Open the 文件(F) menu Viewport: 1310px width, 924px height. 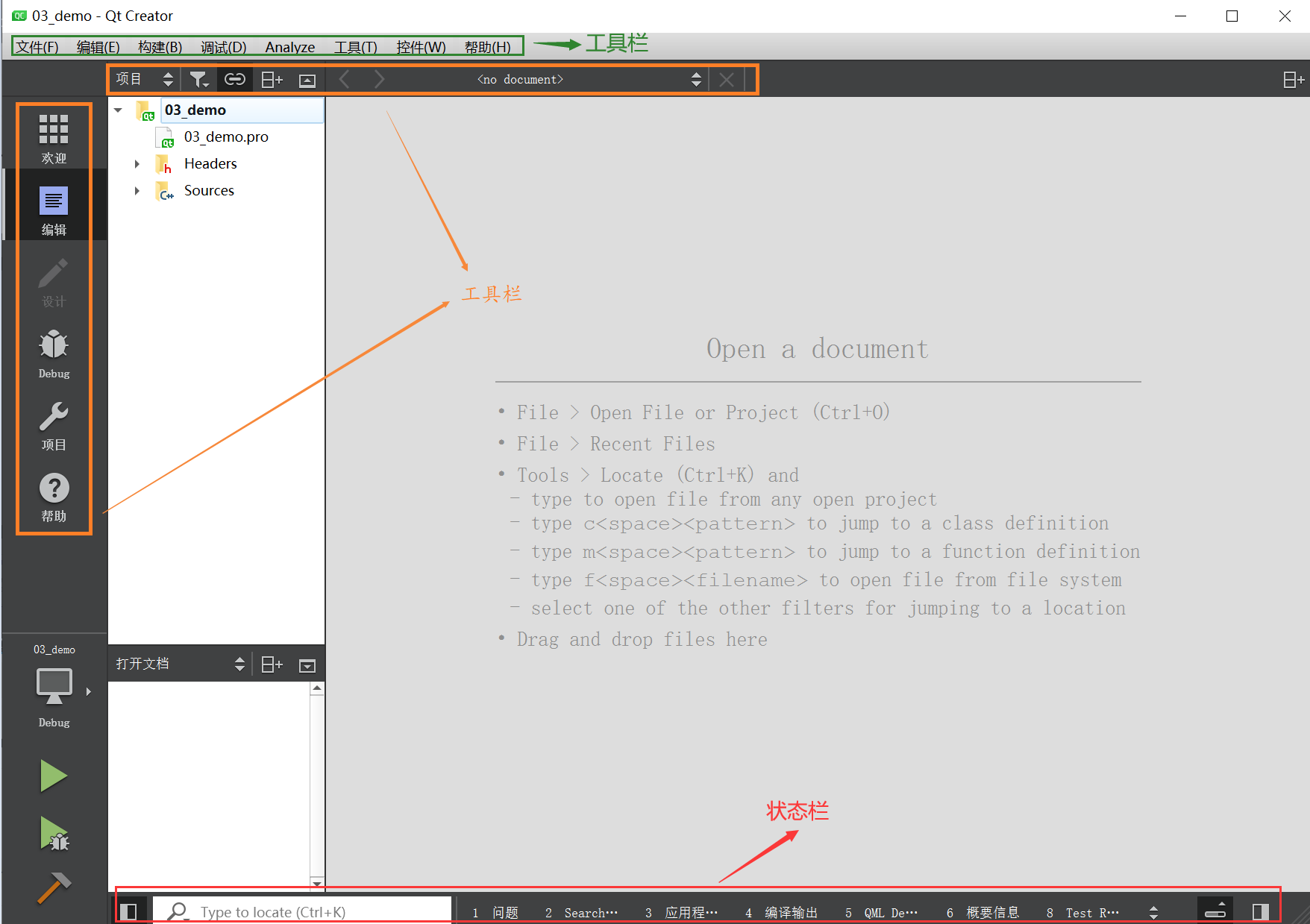pyautogui.click(x=37, y=47)
